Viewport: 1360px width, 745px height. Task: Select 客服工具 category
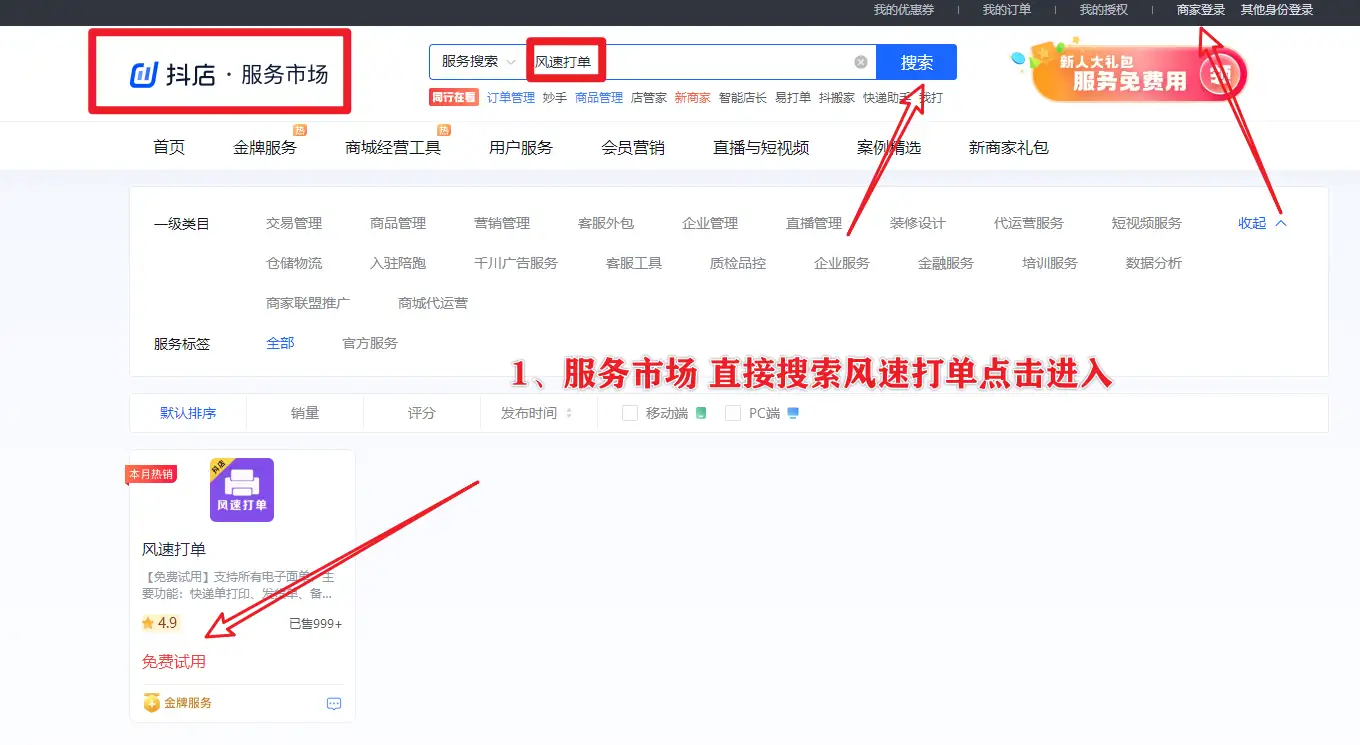point(634,263)
